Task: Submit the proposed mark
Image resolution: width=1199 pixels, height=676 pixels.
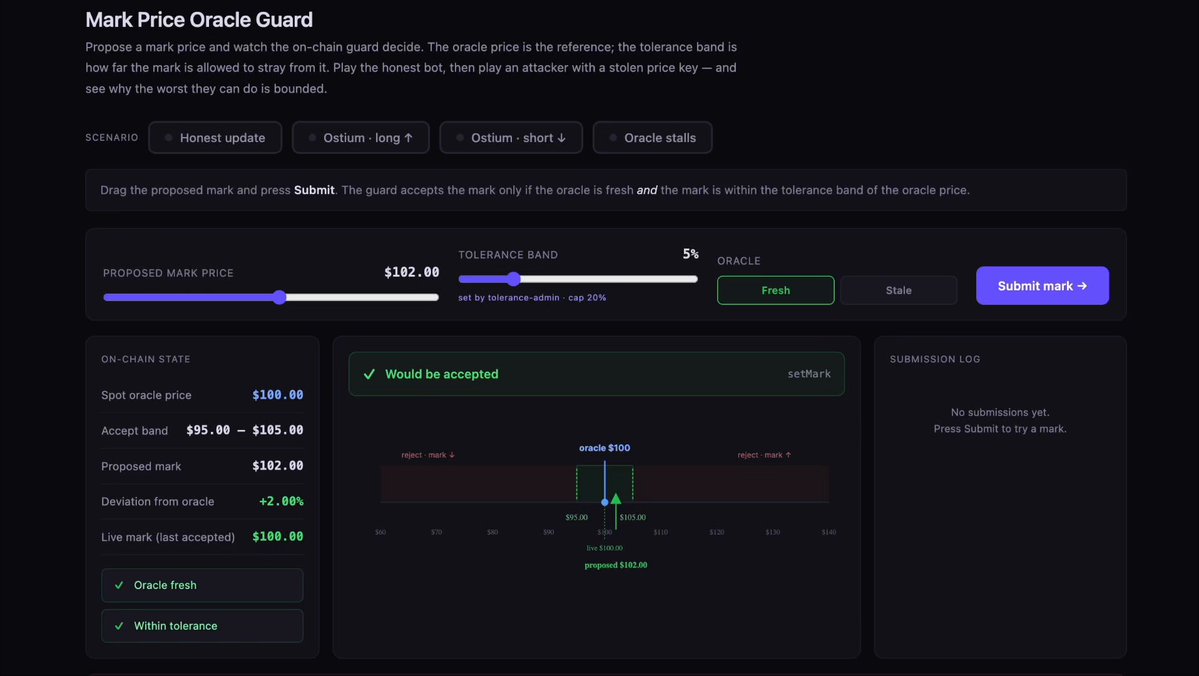Action: point(1042,286)
